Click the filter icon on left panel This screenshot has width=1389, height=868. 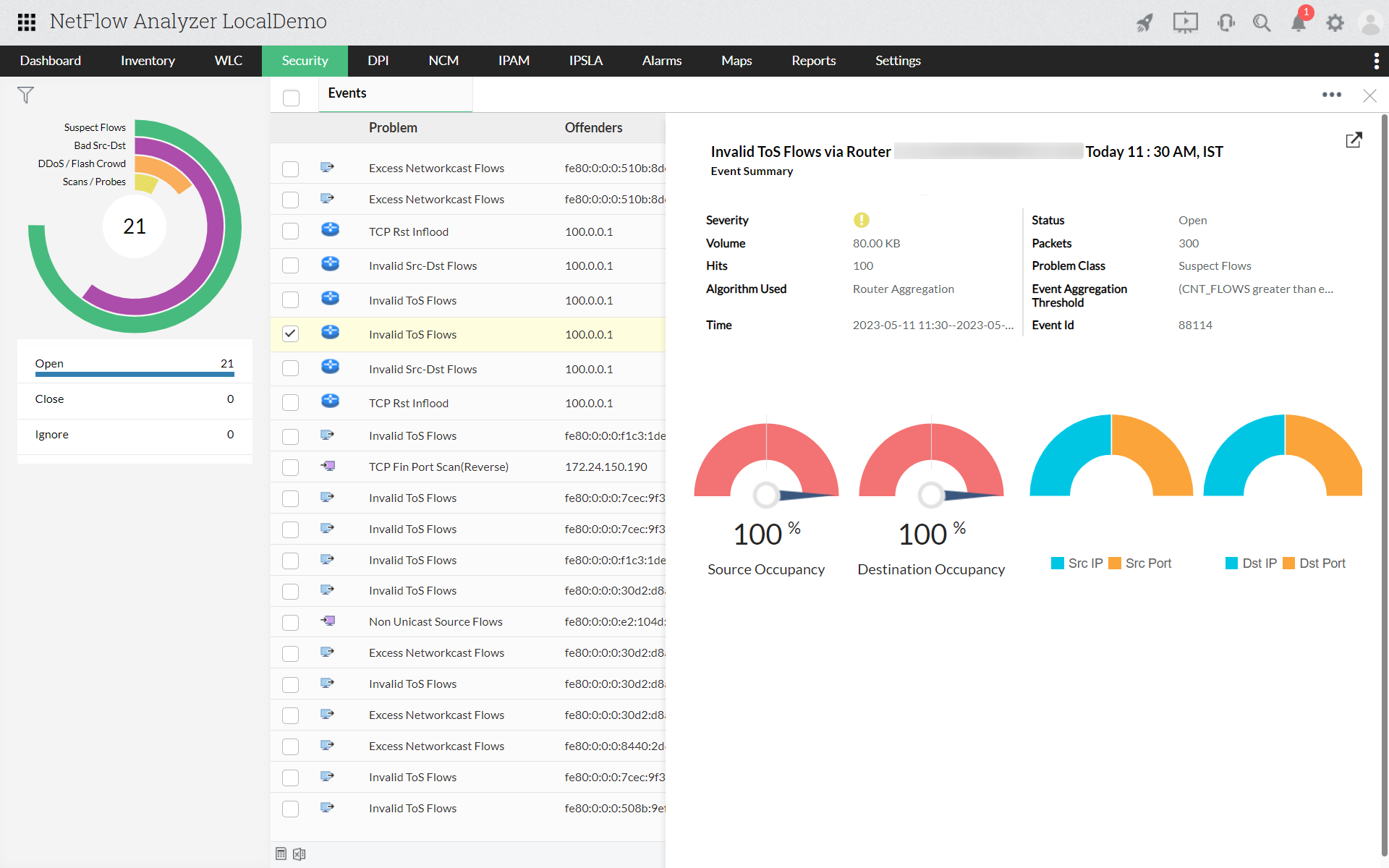[x=25, y=95]
